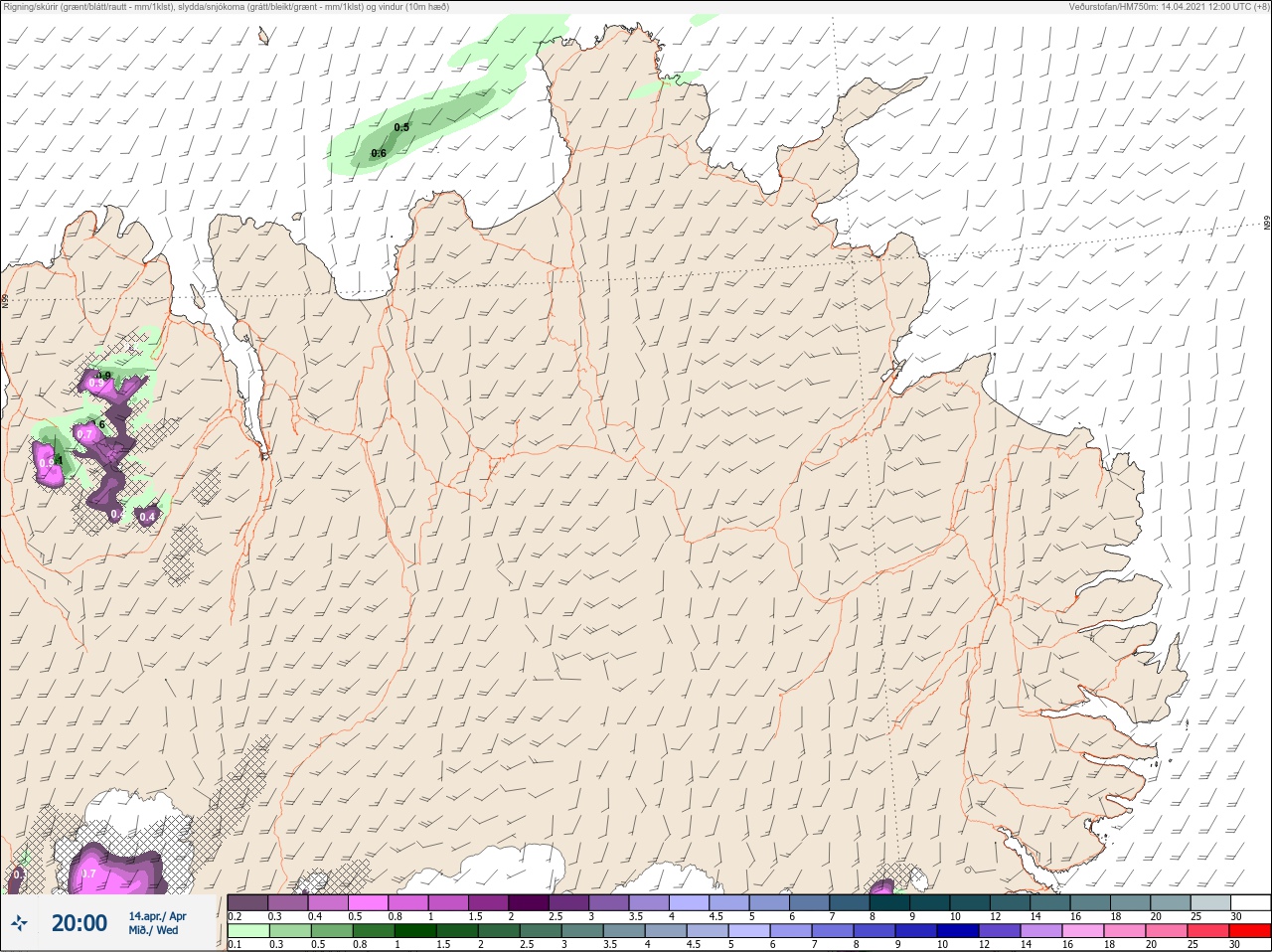The width and height of the screenshot is (1272, 952).
Task: Click the '0.1' label under the rain legend
Action: (x=235, y=945)
